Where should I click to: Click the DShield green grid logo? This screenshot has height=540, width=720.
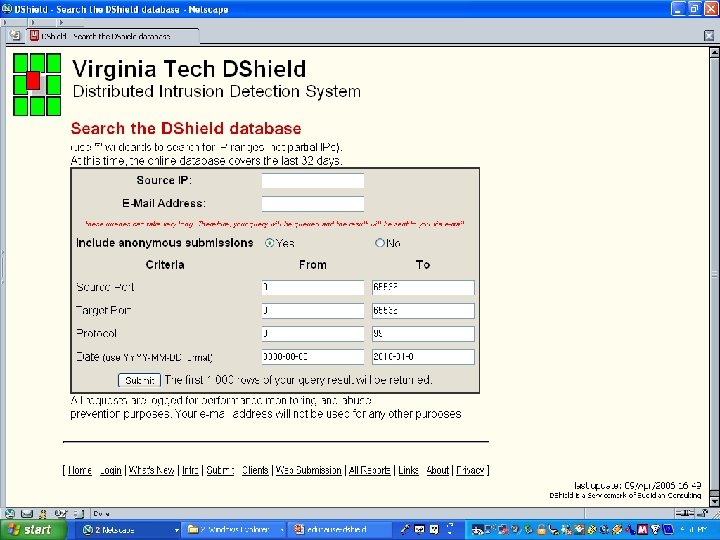click(x=37, y=84)
